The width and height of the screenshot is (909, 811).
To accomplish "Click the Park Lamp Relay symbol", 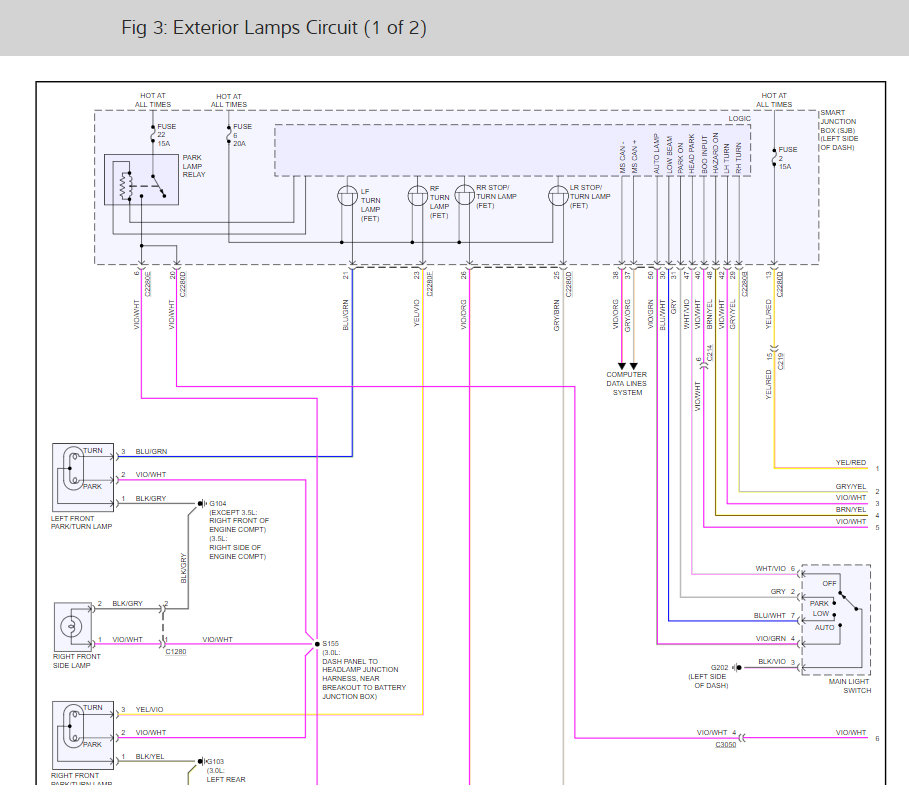I will 141,180.
